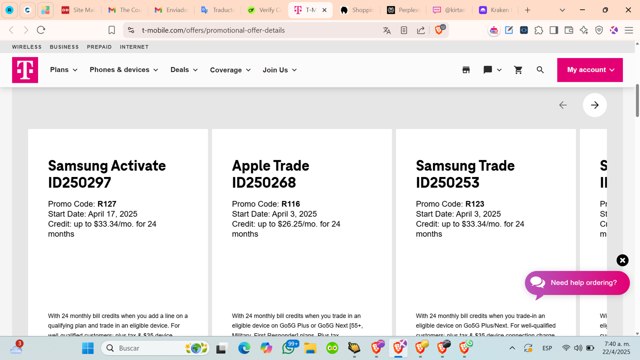Open the My account dropdown

[590, 70]
